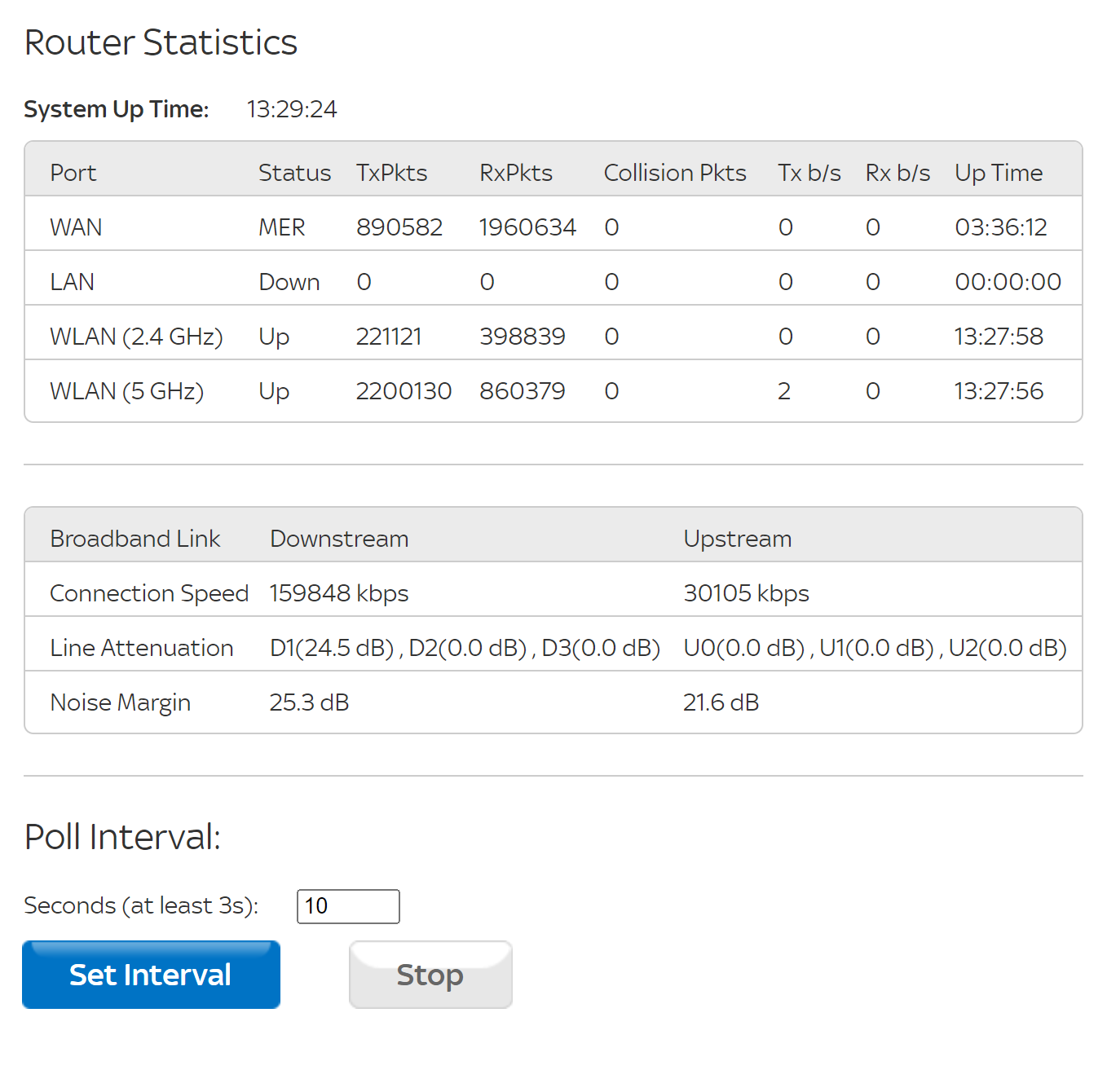Select the downstream Noise Margin value 25.3 dB
1107x1092 pixels.
[x=309, y=702]
